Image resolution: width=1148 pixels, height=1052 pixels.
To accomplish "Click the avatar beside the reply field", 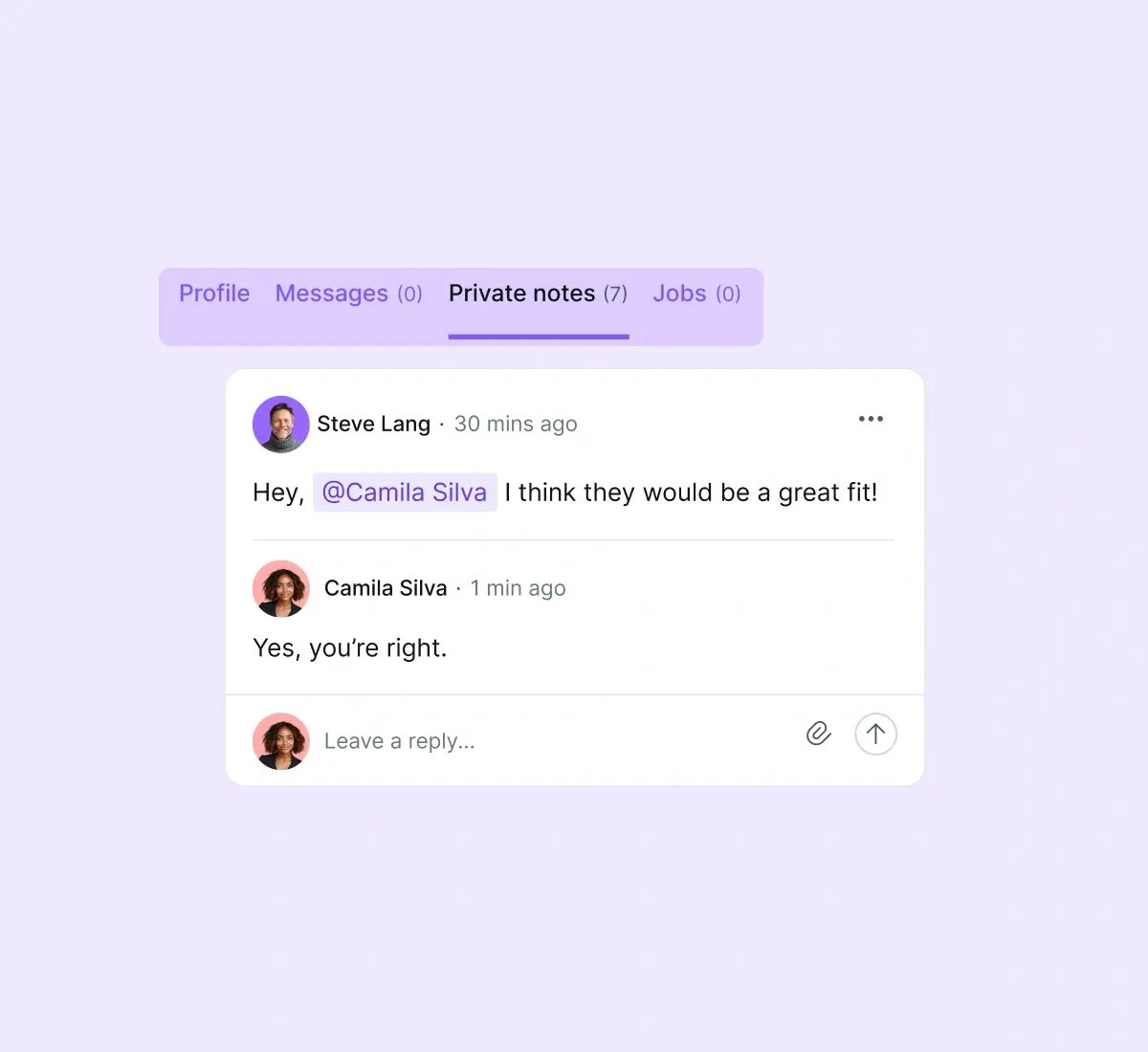I will click(281, 741).
